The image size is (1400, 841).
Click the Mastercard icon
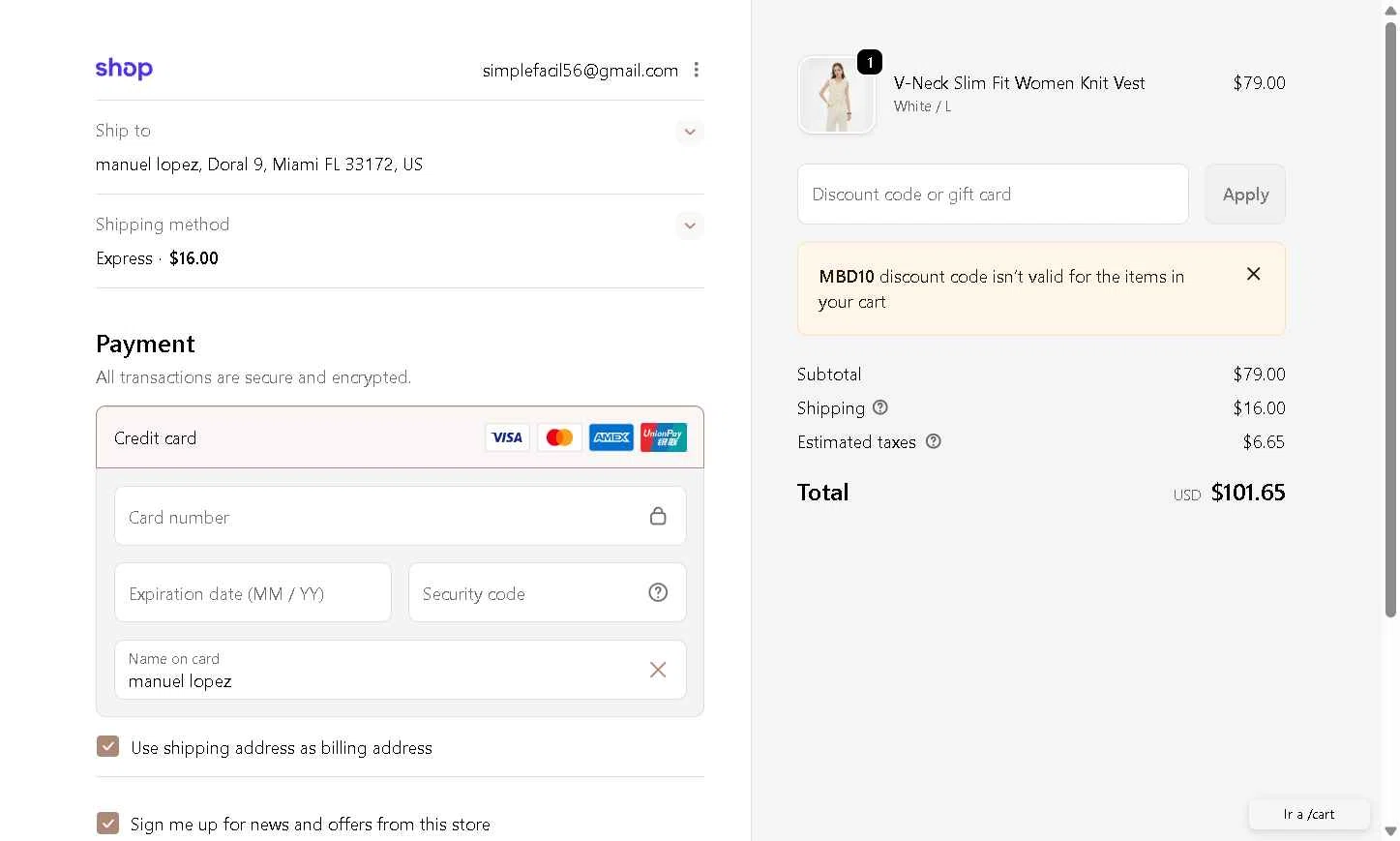click(x=559, y=437)
